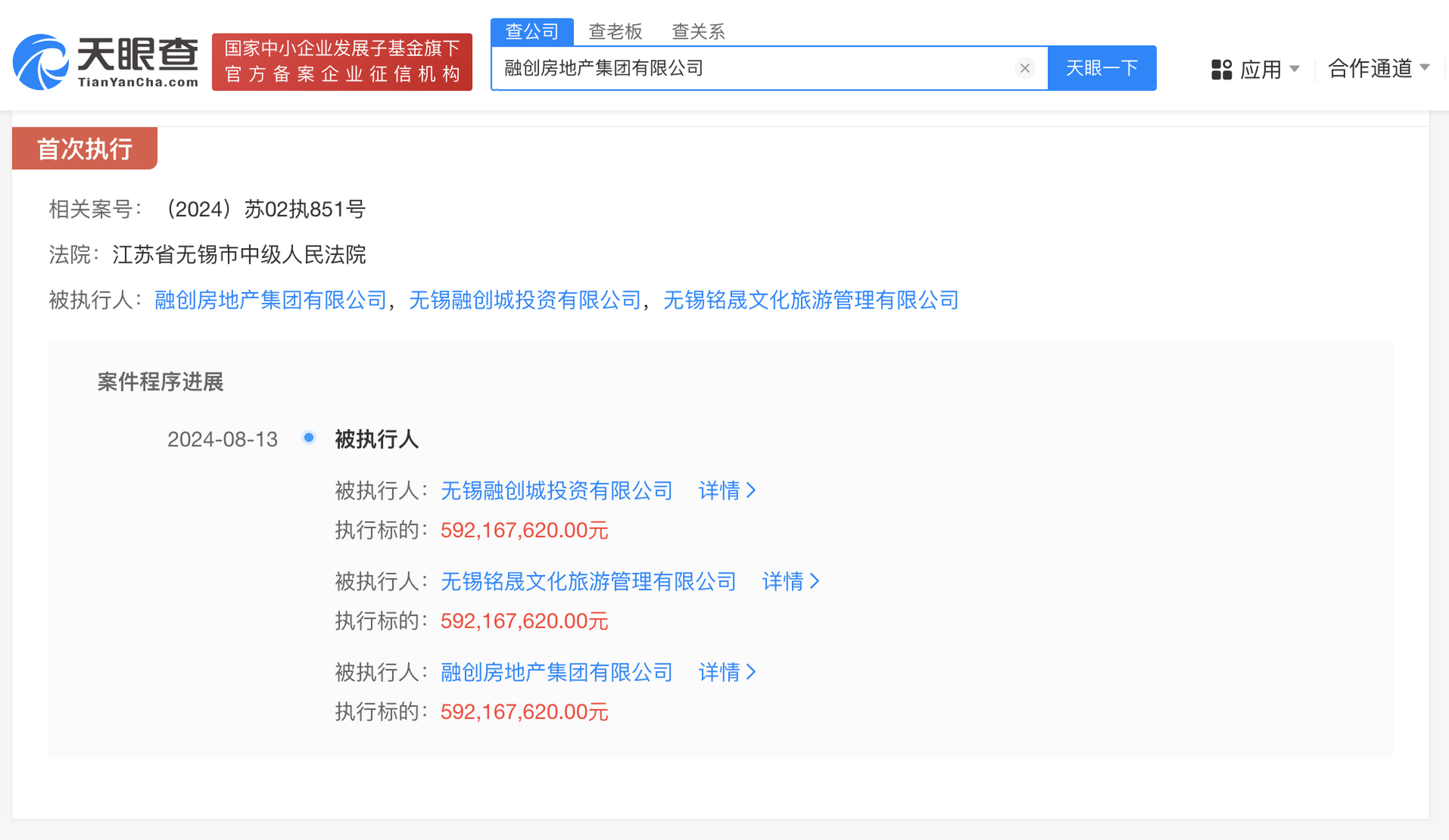Open 融创房地产集团有限公司 in case progress
Screen dimensions: 1449x840
557,672
